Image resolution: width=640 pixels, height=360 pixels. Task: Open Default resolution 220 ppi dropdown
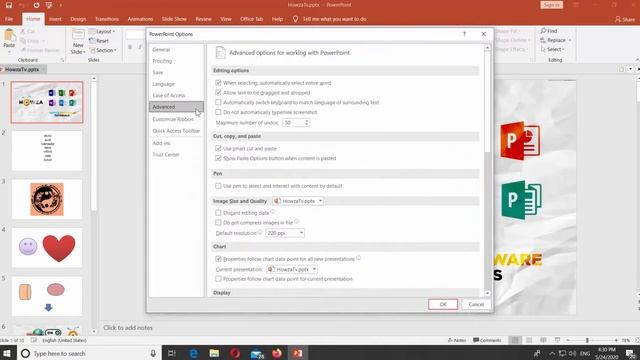[285, 233]
